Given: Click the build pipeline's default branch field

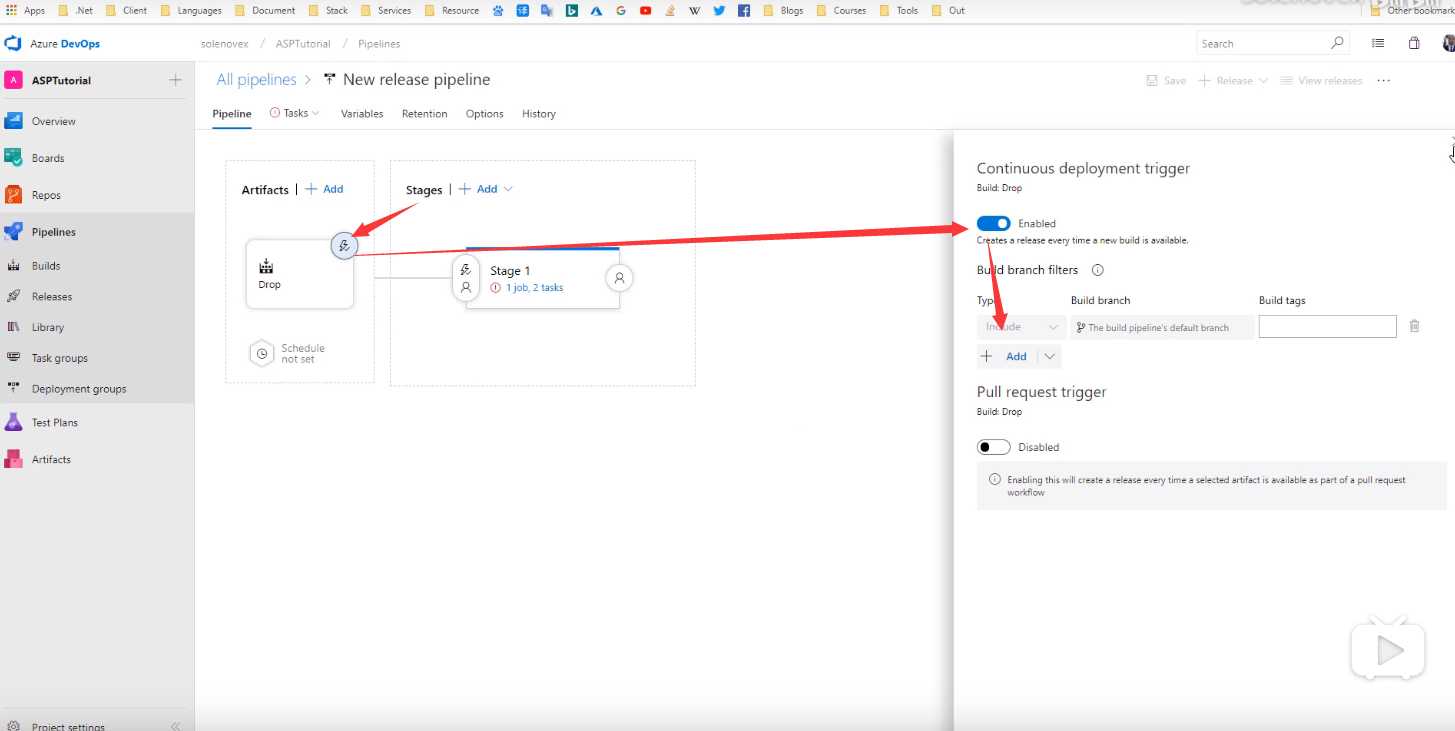Looking at the screenshot, I should (x=1162, y=327).
